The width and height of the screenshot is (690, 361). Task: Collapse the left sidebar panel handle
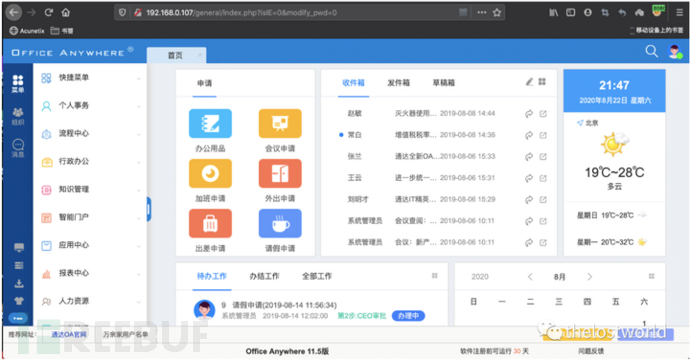point(149,209)
